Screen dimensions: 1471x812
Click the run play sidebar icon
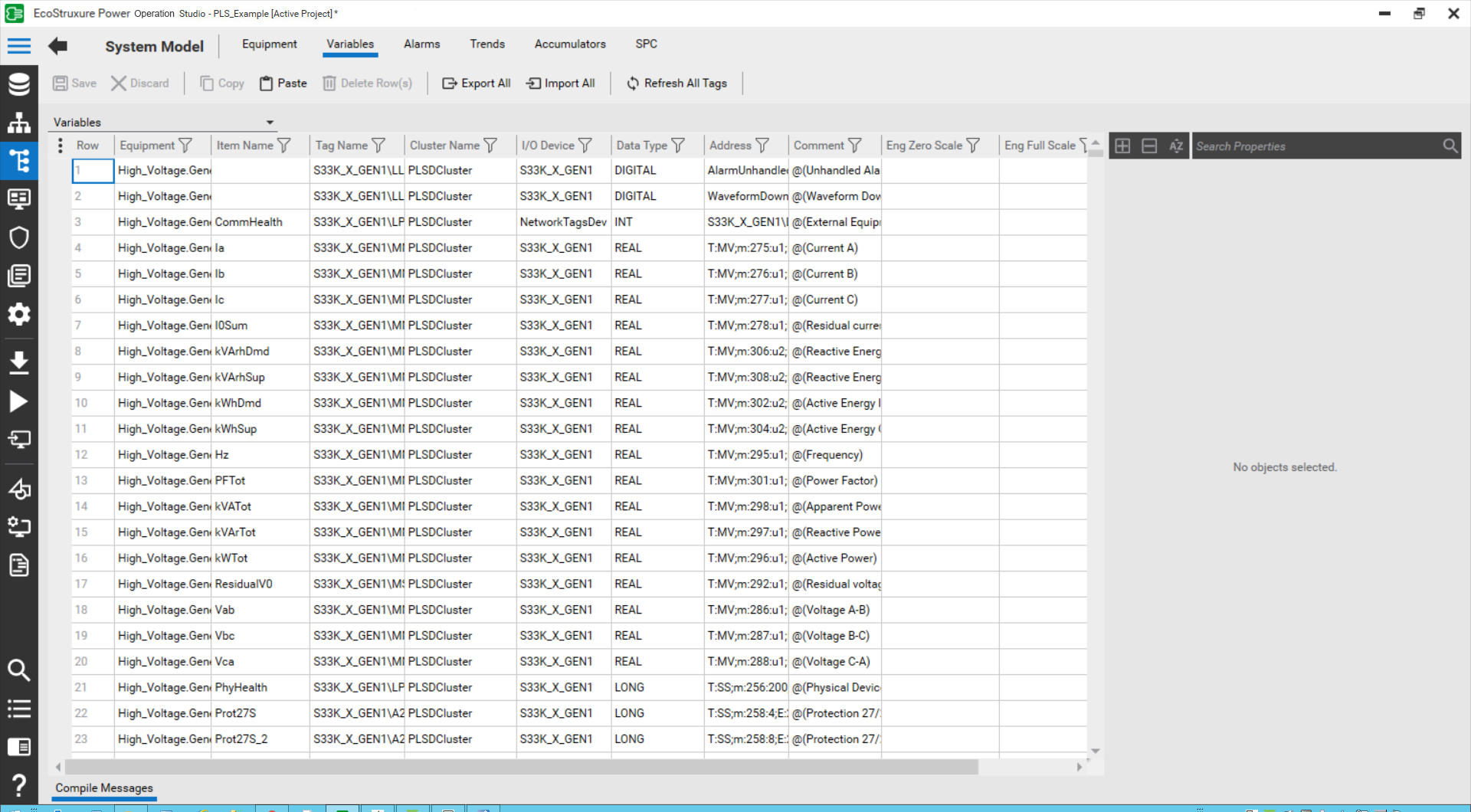19,401
